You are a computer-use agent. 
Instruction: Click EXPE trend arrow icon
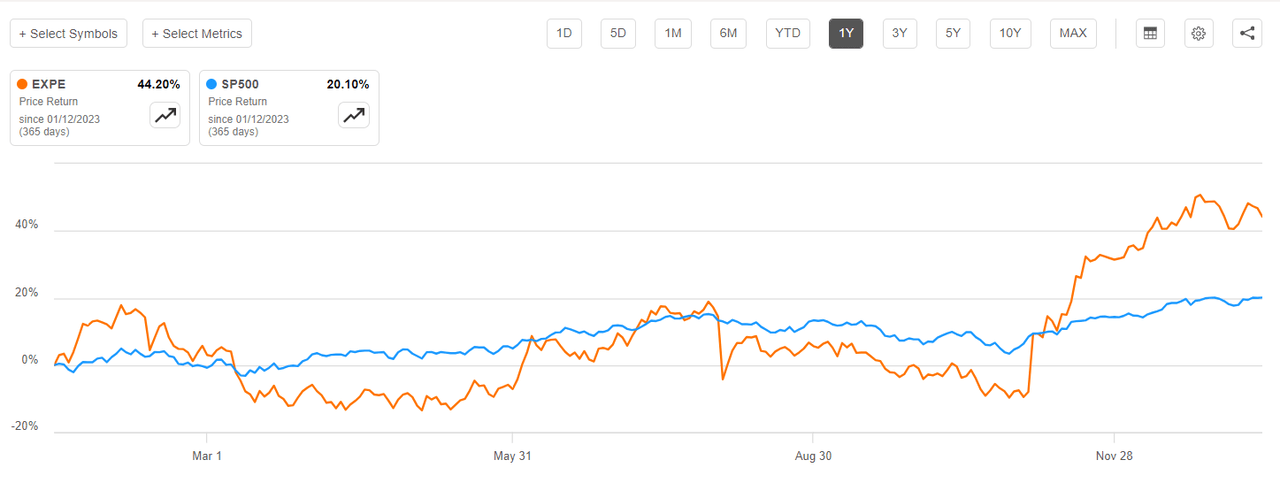[165, 115]
